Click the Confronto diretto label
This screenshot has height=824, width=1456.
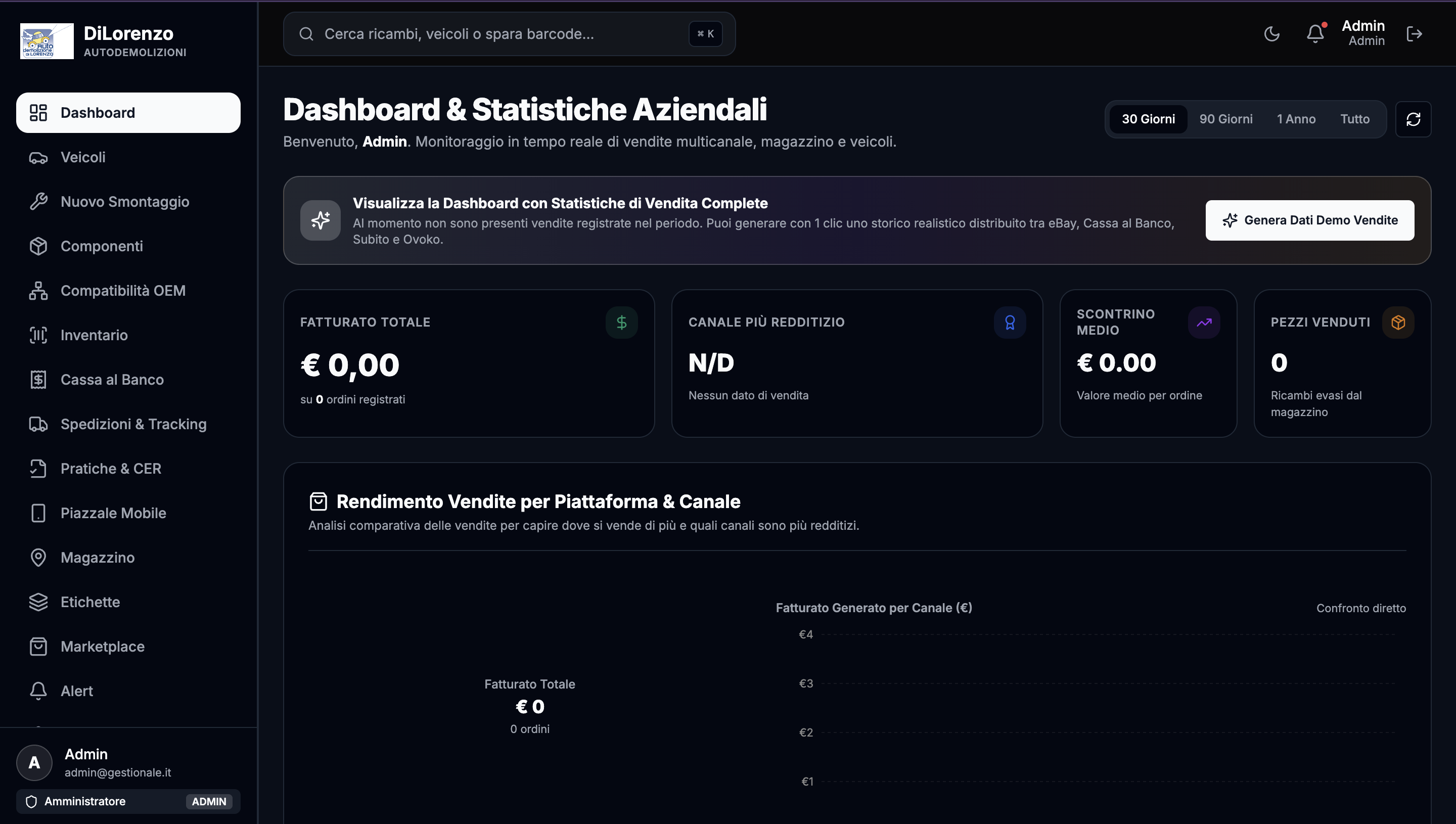[x=1361, y=608]
